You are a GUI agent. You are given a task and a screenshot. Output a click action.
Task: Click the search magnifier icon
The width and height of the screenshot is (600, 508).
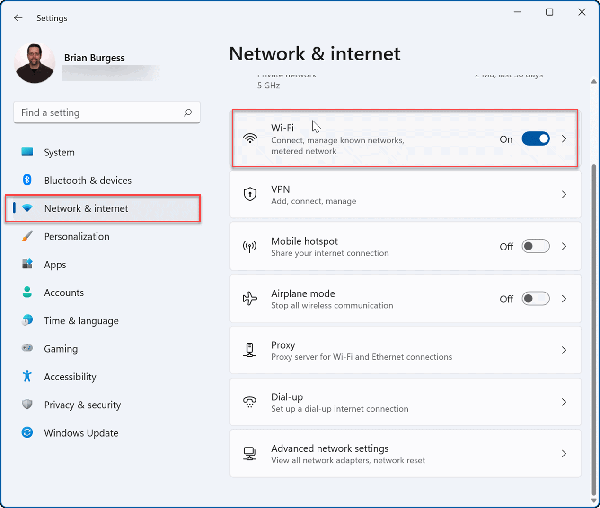pyautogui.click(x=188, y=112)
